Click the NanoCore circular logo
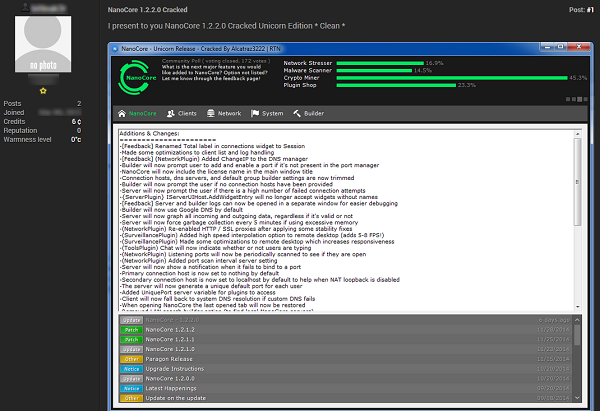 [137, 78]
